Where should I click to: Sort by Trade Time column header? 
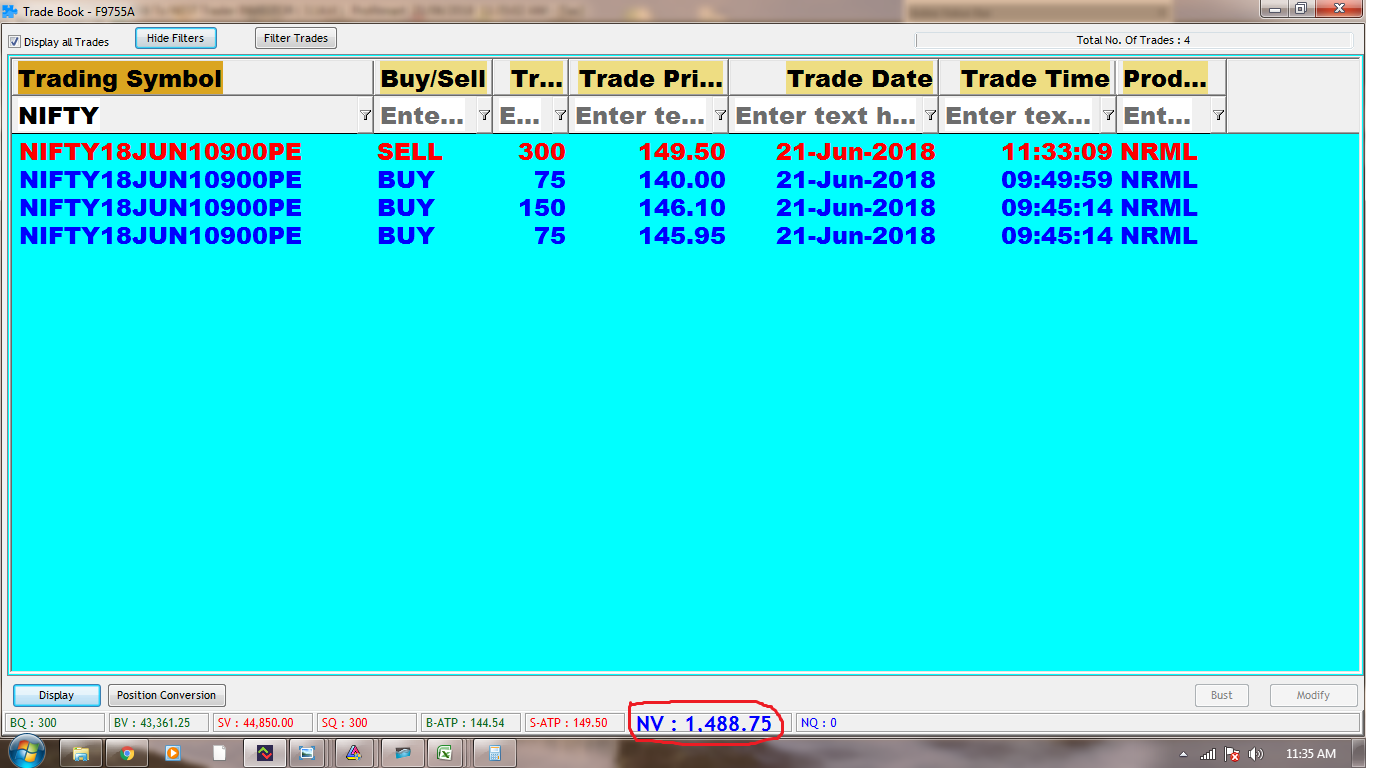pos(1035,79)
